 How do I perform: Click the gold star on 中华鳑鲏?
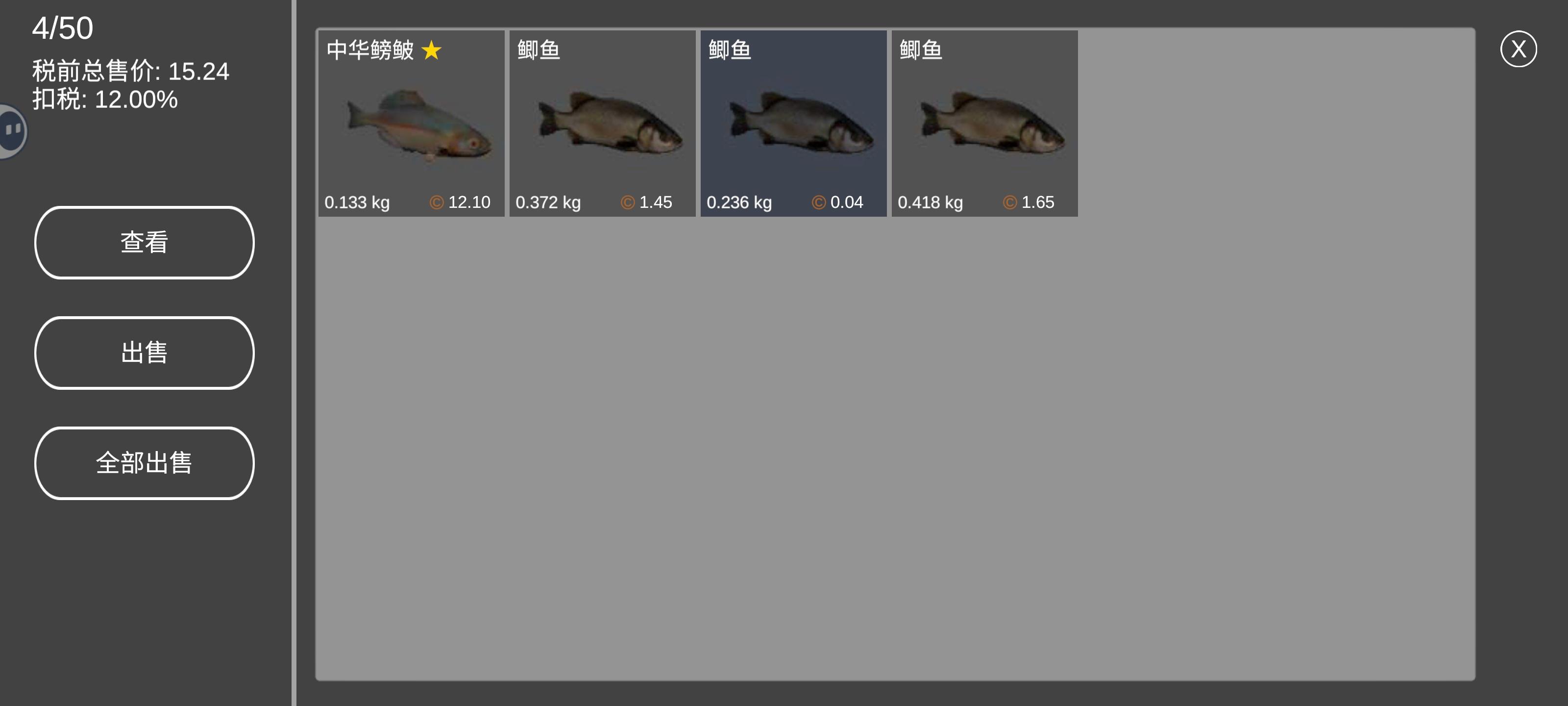432,50
